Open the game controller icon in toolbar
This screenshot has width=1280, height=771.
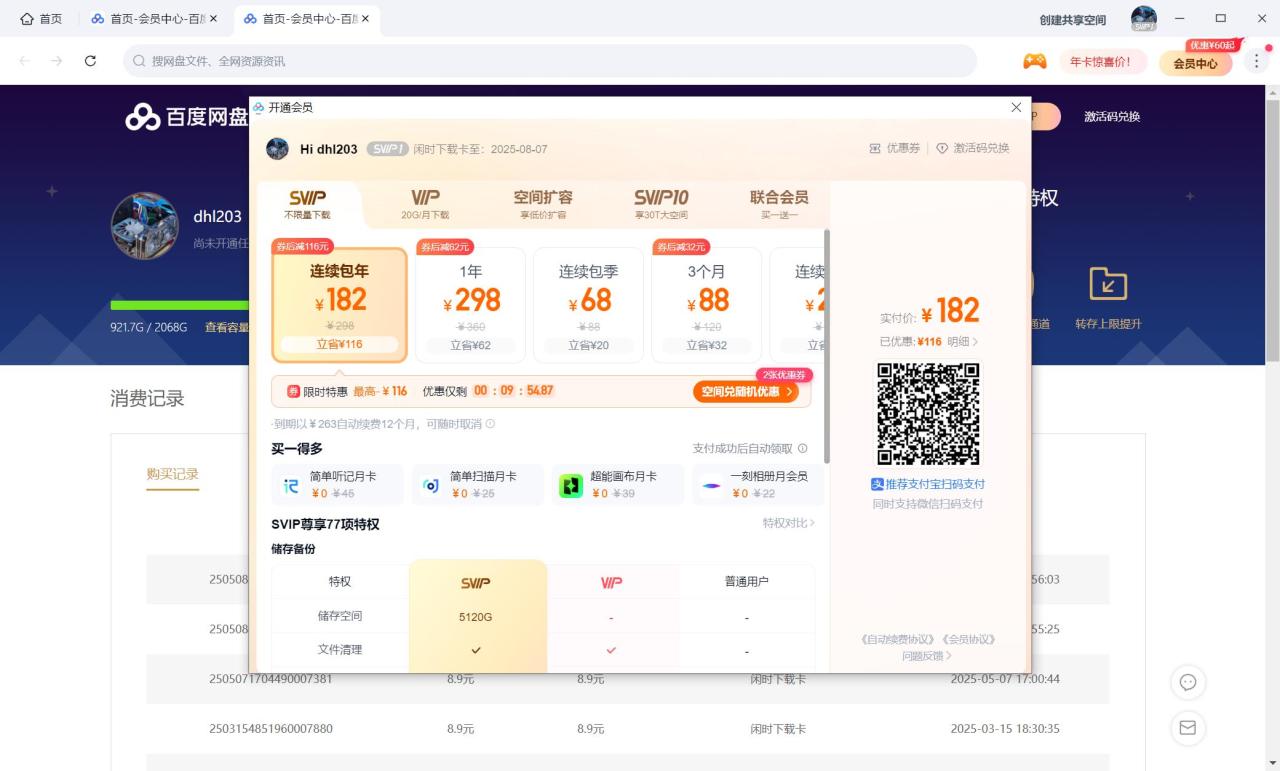pos(1034,61)
